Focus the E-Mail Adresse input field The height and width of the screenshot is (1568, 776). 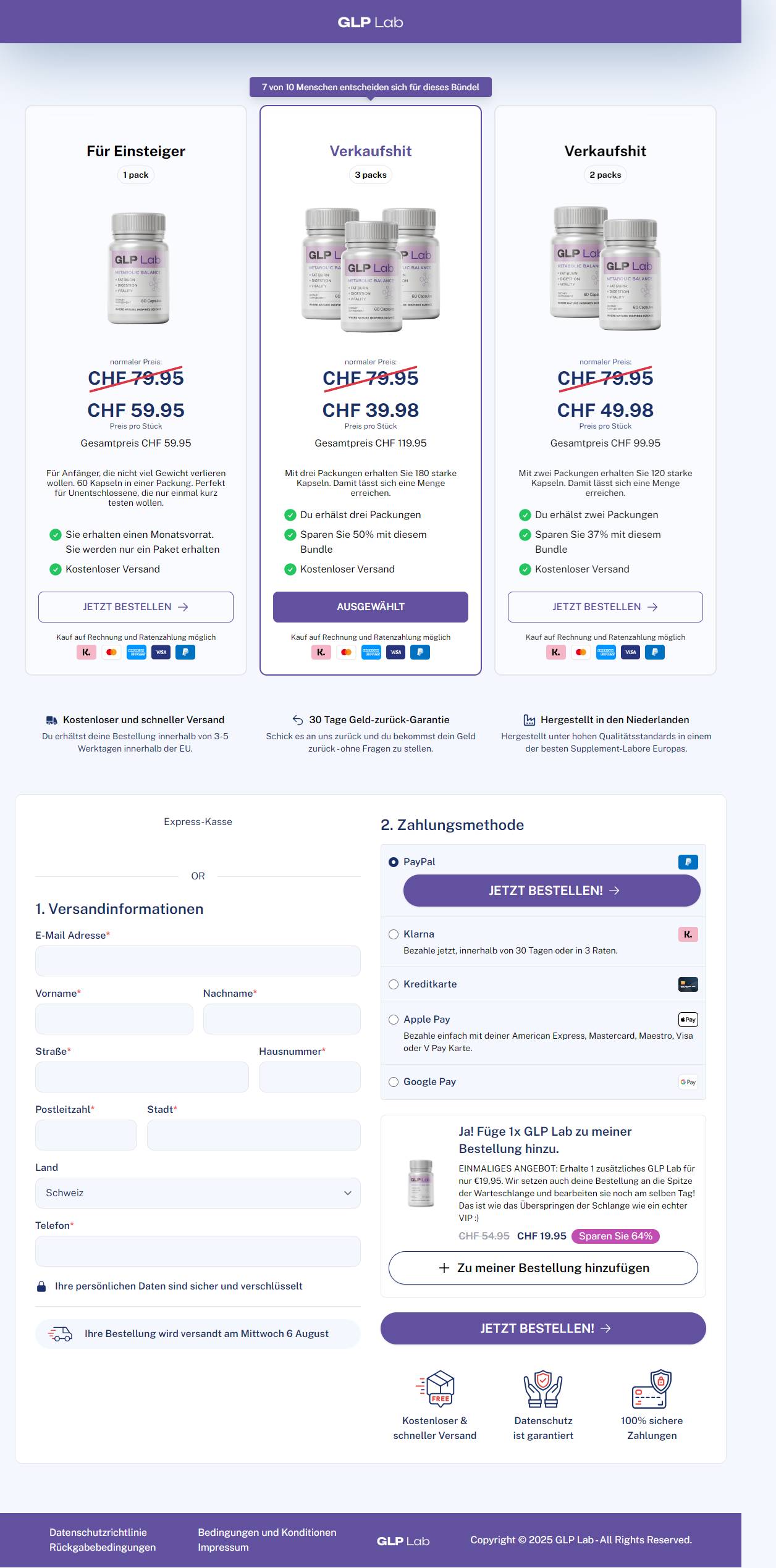[198, 961]
